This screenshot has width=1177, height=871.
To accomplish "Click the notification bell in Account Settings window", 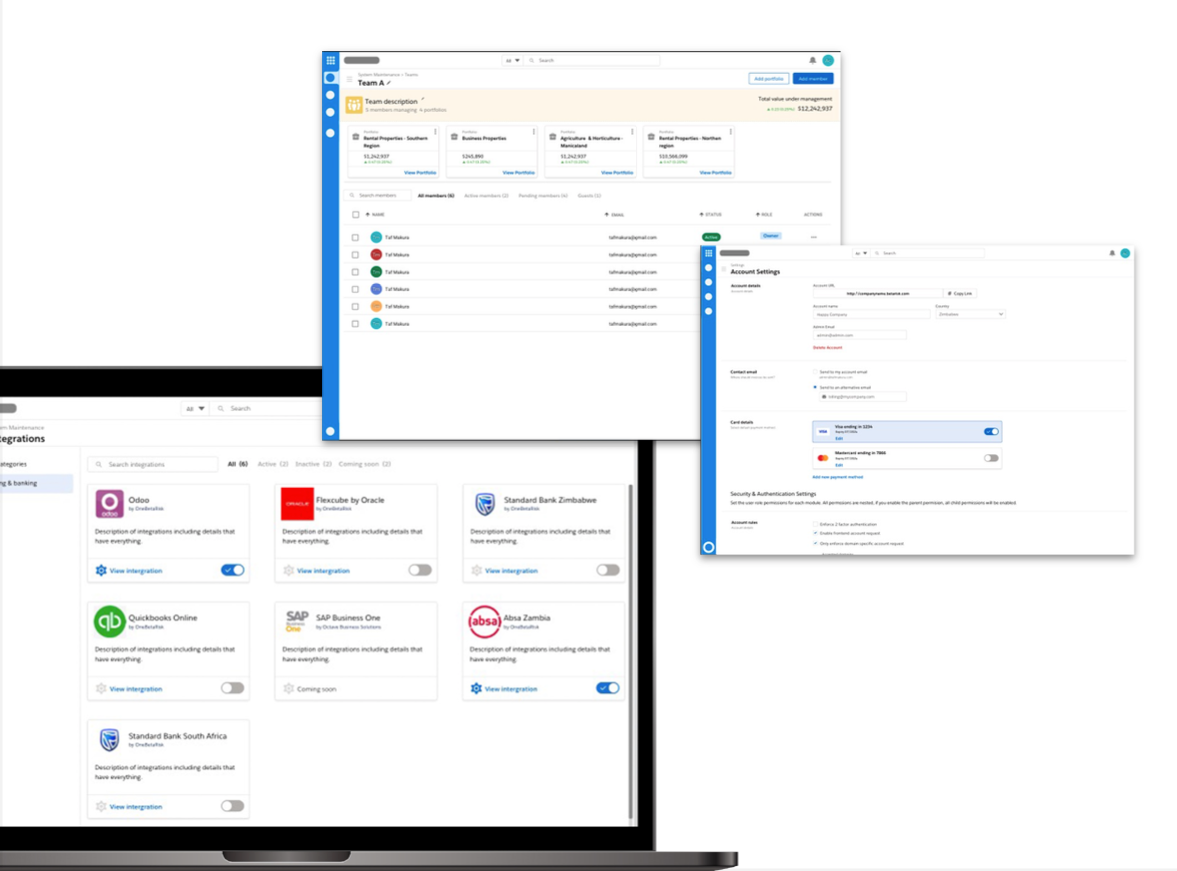I will (1112, 253).
